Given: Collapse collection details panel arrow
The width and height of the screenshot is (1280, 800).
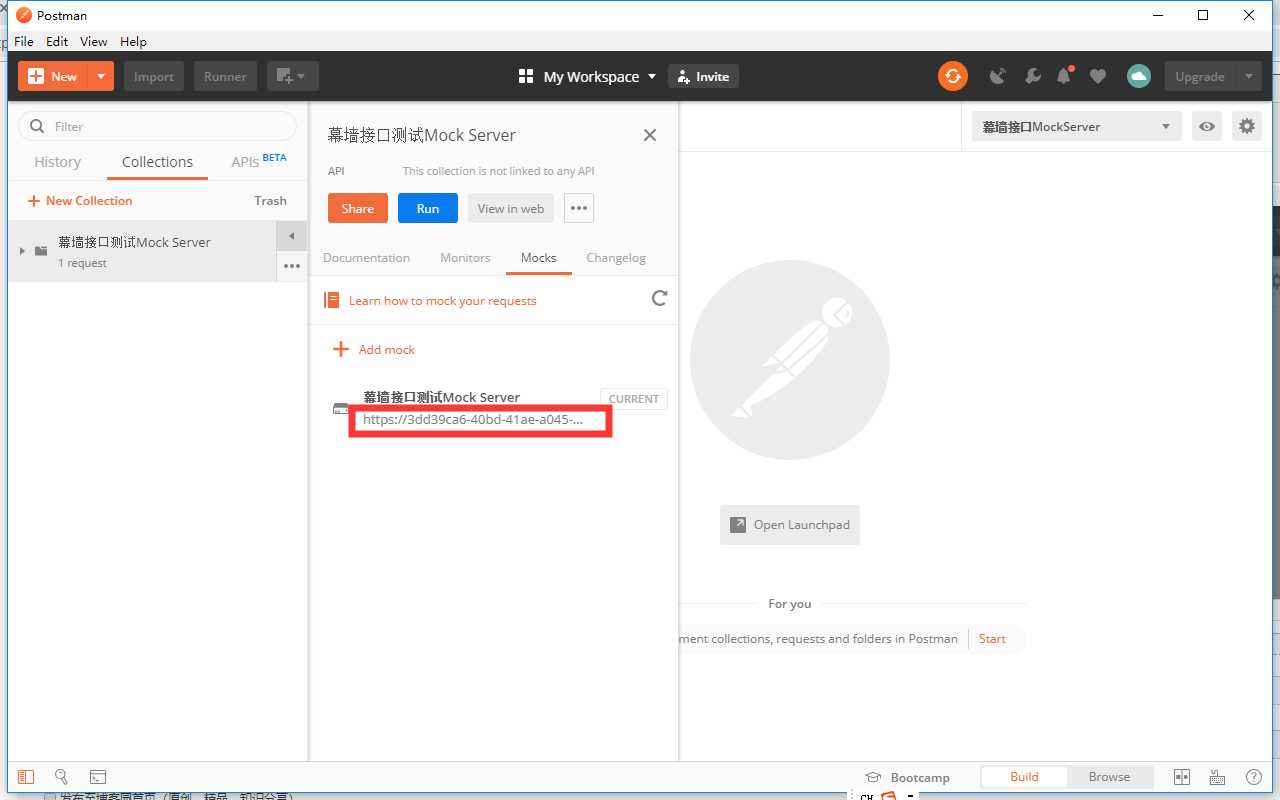Looking at the screenshot, I should (291, 236).
